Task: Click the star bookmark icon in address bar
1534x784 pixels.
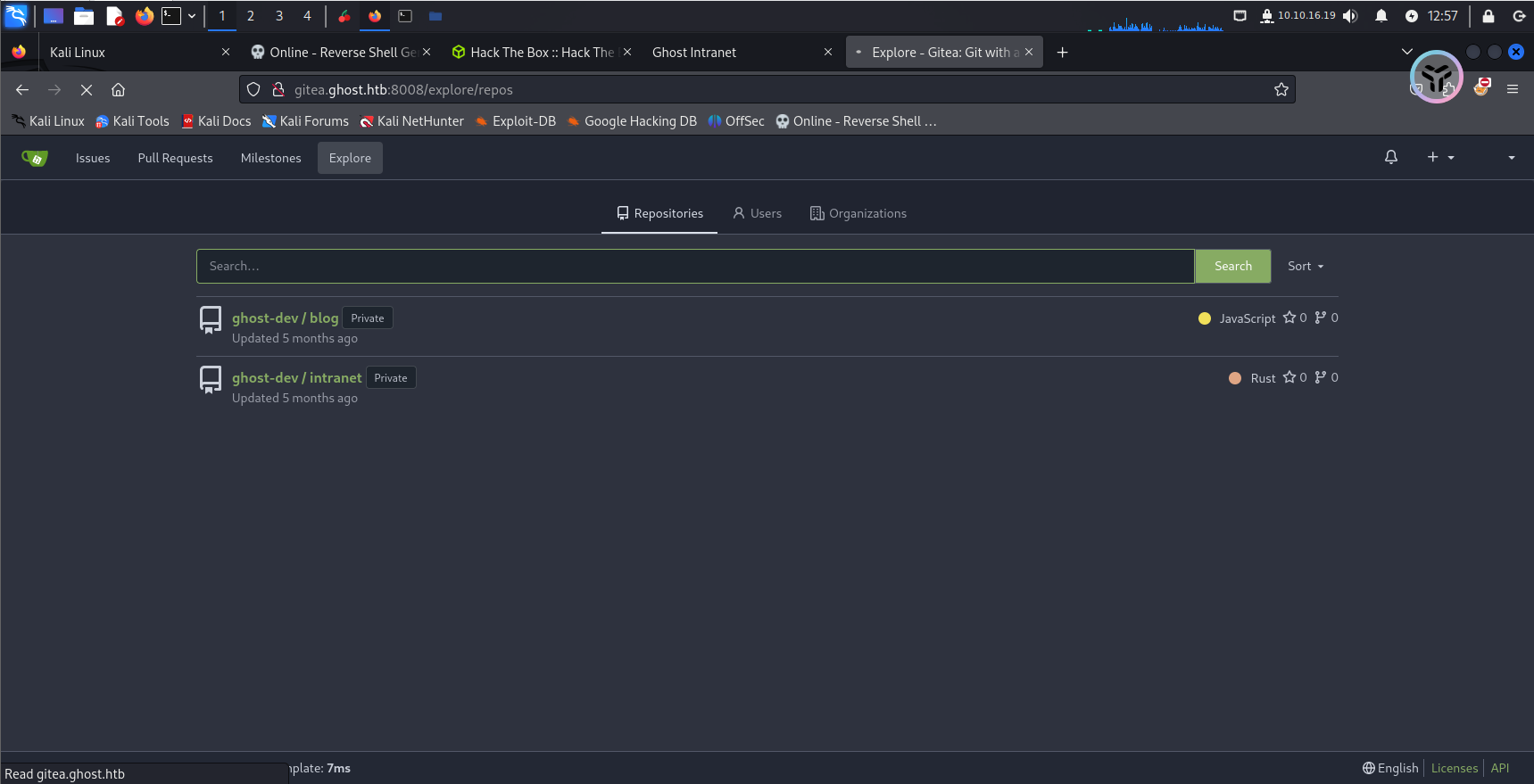Action: click(x=1281, y=89)
